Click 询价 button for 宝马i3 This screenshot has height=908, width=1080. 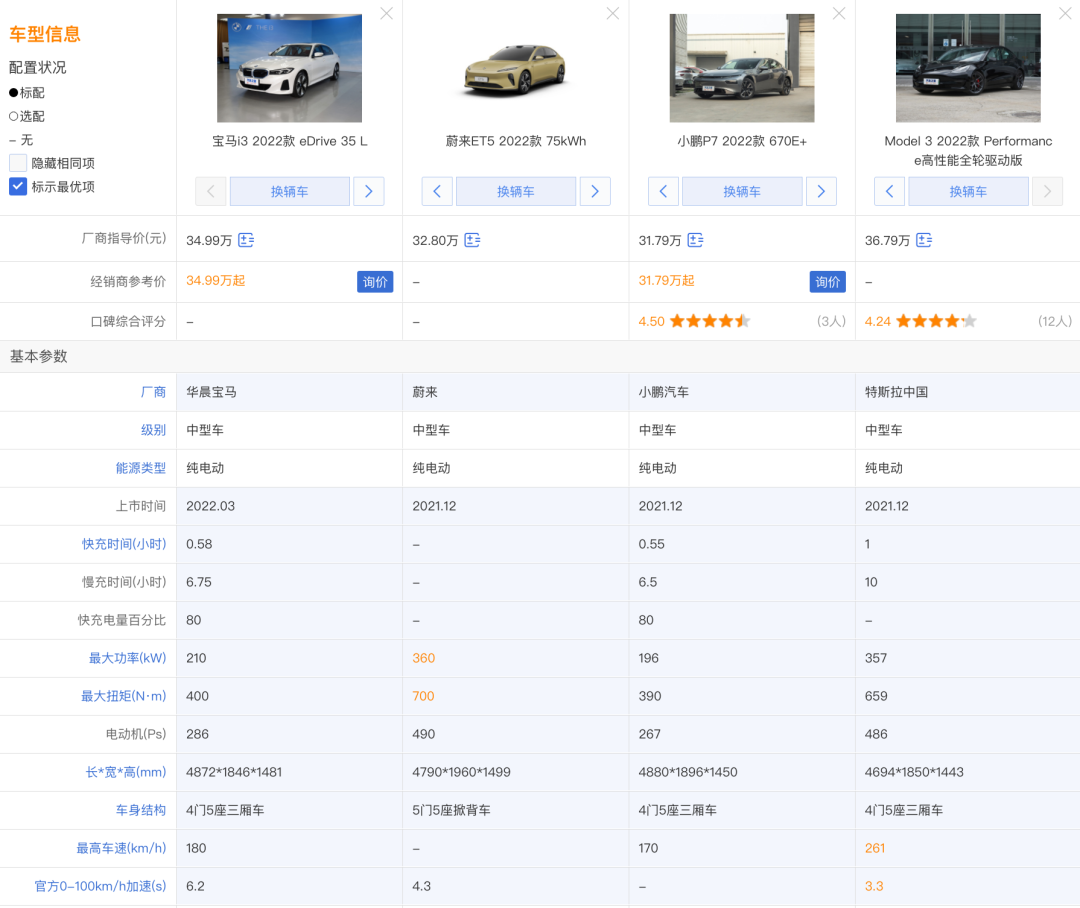pos(375,282)
